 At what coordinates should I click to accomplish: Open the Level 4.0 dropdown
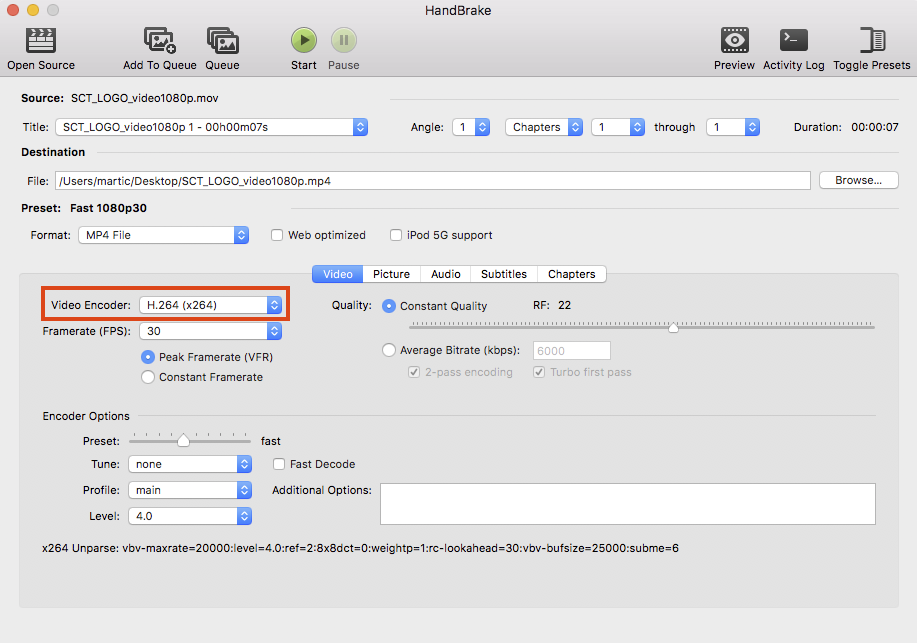(190, 516)
